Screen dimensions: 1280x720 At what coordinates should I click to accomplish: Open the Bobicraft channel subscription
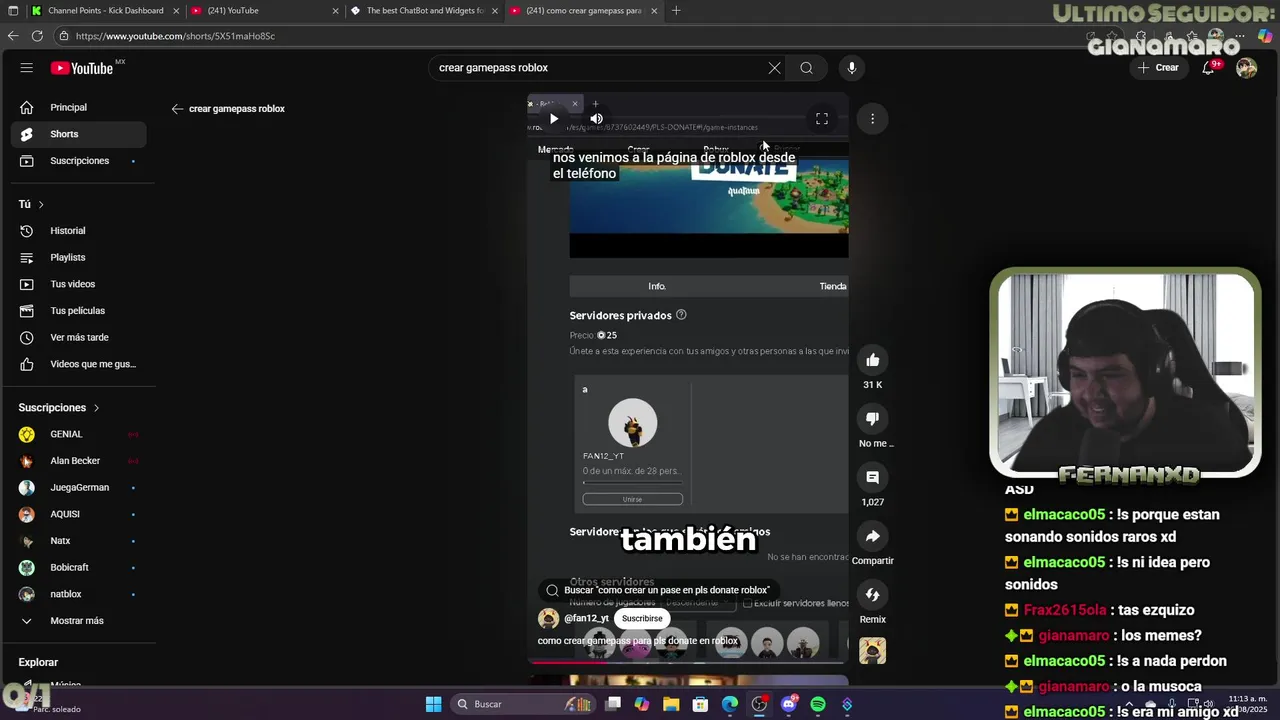(77, 568)
